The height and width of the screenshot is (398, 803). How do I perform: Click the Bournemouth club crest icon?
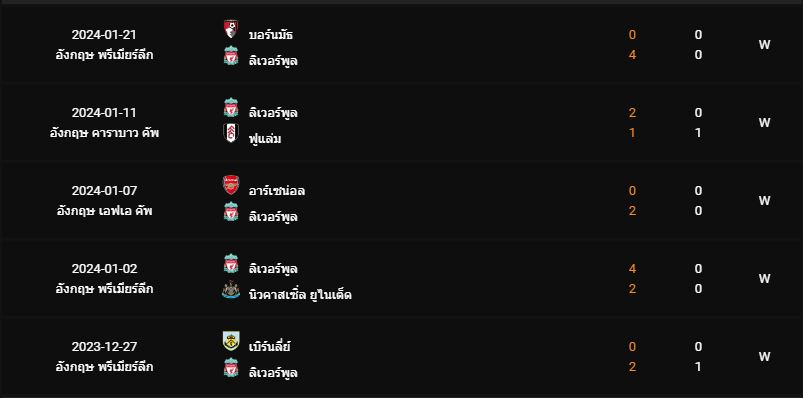(x=231, y=29)
